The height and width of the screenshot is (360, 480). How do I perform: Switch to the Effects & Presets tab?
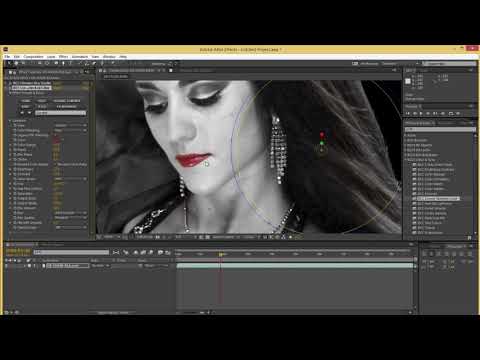[419, 123]
